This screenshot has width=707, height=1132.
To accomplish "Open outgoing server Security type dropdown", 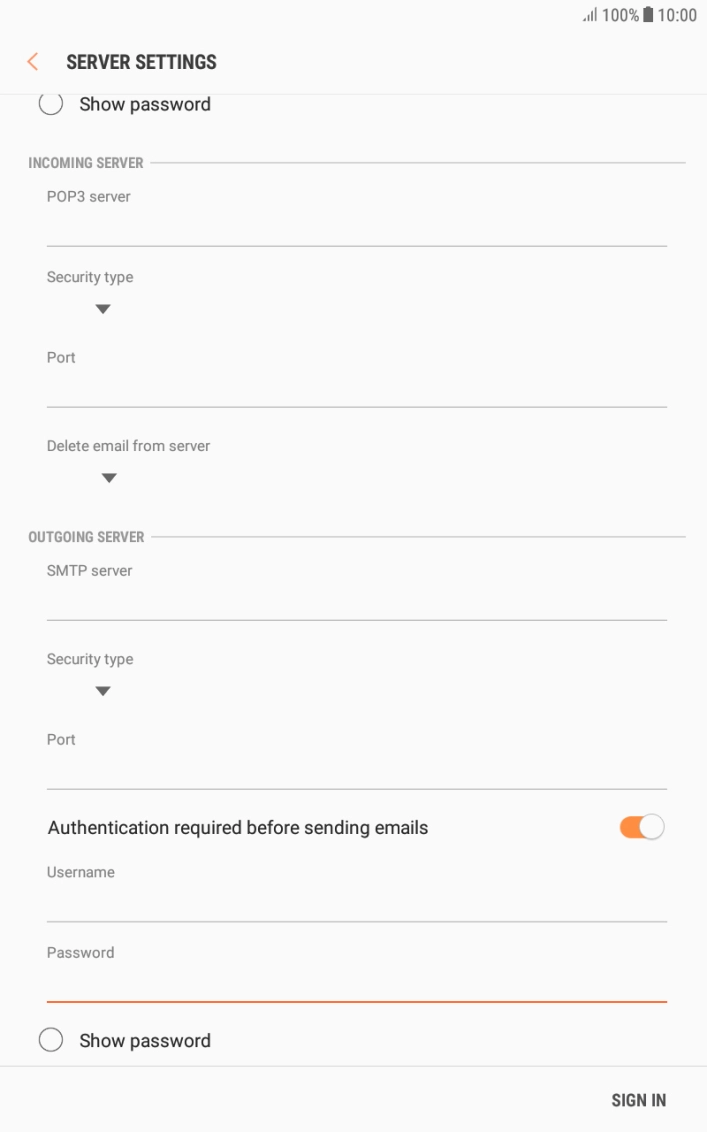I will click(x=102, y=691).
